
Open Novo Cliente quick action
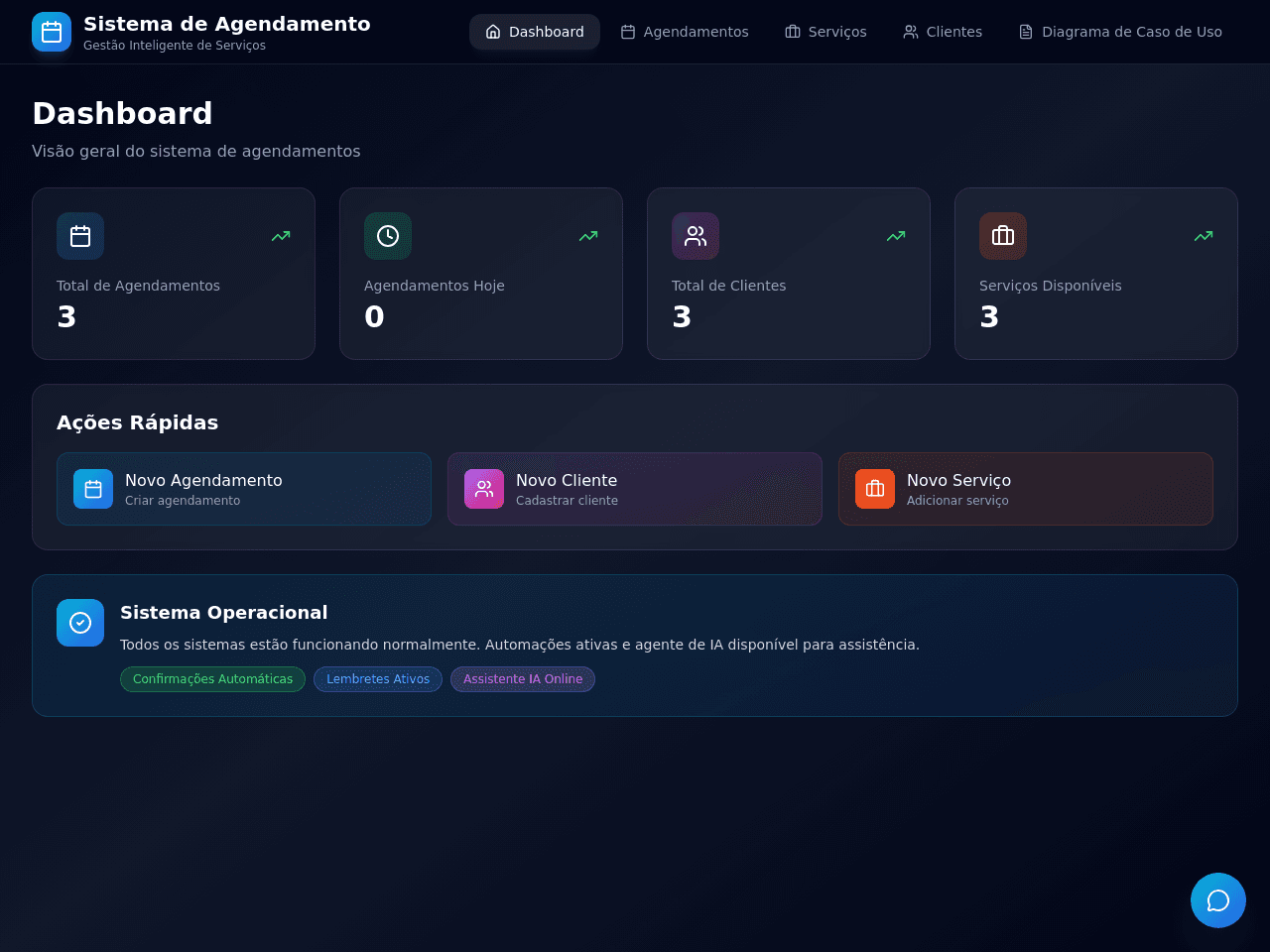click(635, 489)
